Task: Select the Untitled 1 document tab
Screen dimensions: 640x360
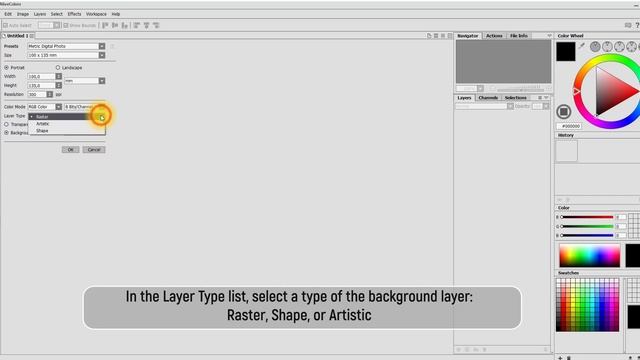Action: tap(18, 36)
